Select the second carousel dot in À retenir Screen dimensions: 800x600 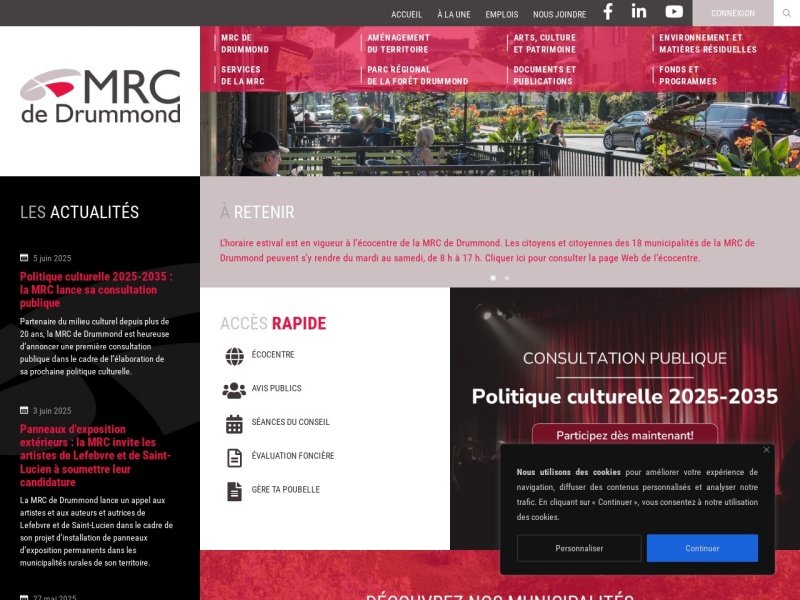click(x=507, y=278)
